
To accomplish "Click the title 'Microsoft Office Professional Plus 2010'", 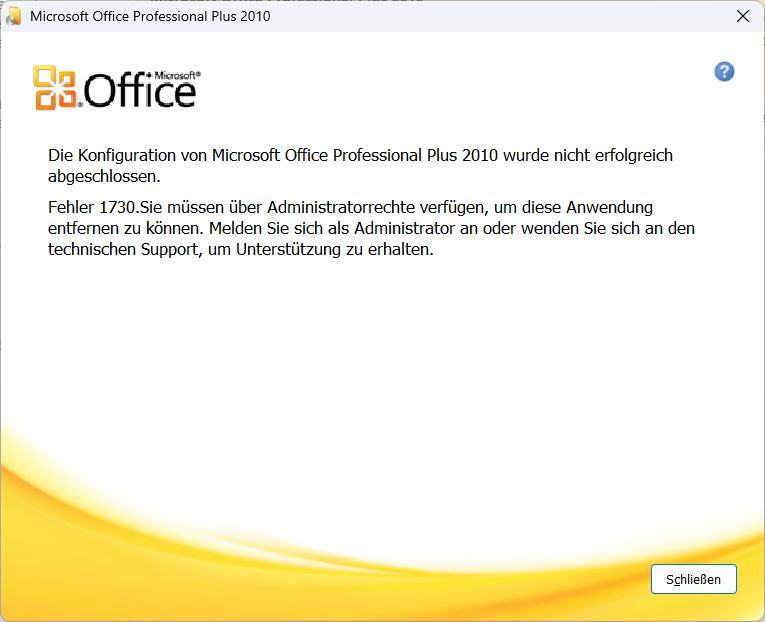I will click(150, 16).
